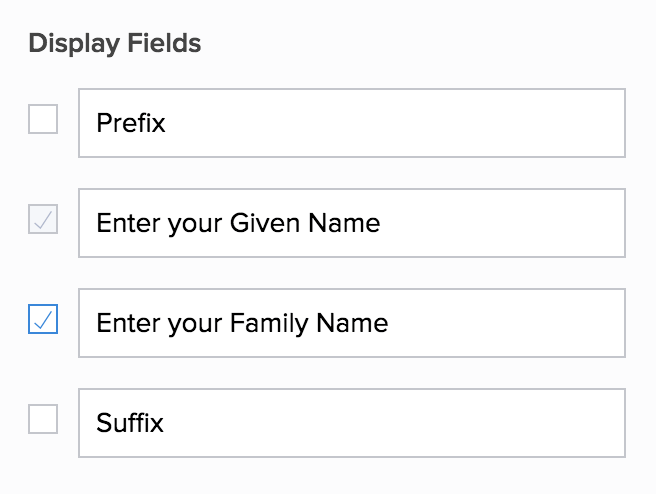Focus the Enter your Given Name field
Viewport: 656px width, 494px height.
click(352, 223)
